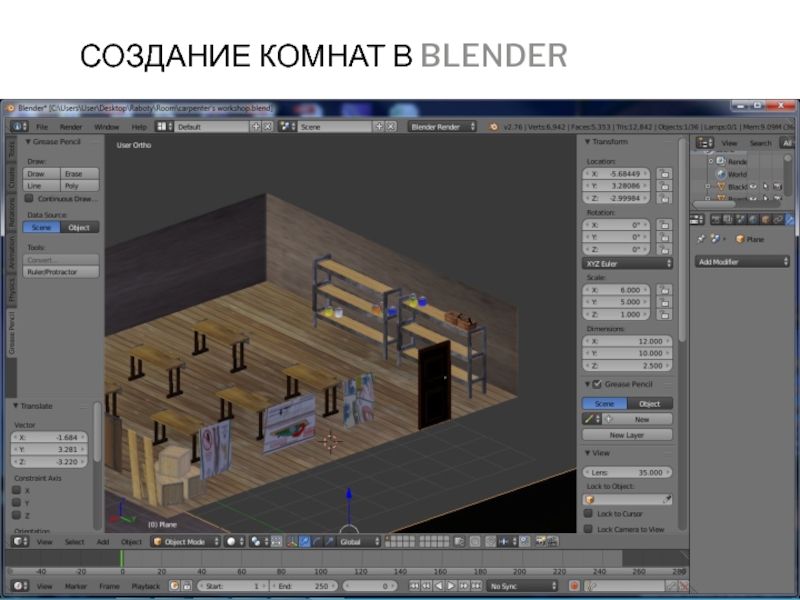
Task: Check the X constraint axis checkbox
Action: [16, 490]
